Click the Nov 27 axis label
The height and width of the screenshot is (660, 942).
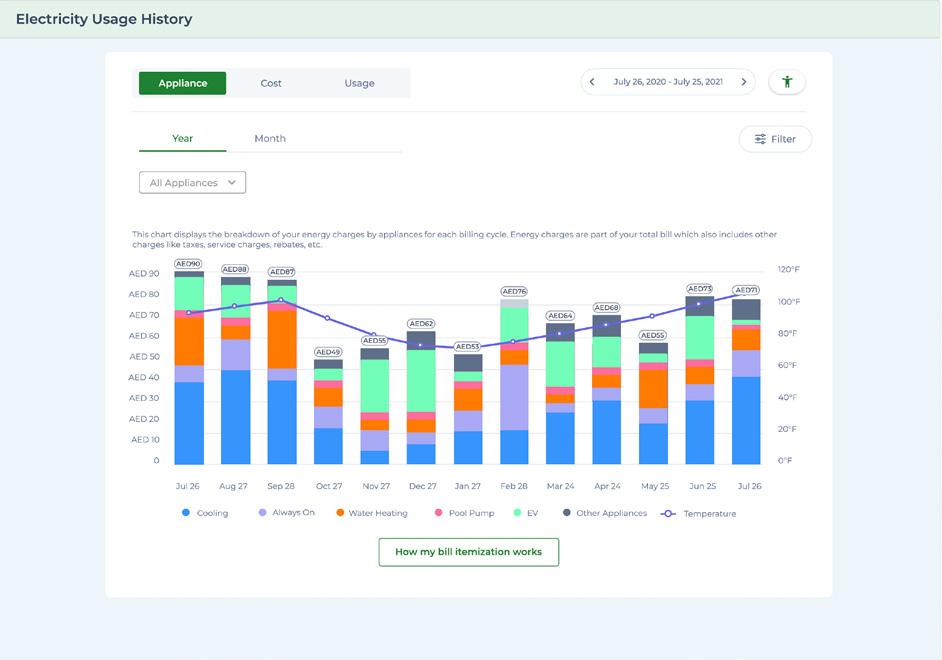coord(376,486)
